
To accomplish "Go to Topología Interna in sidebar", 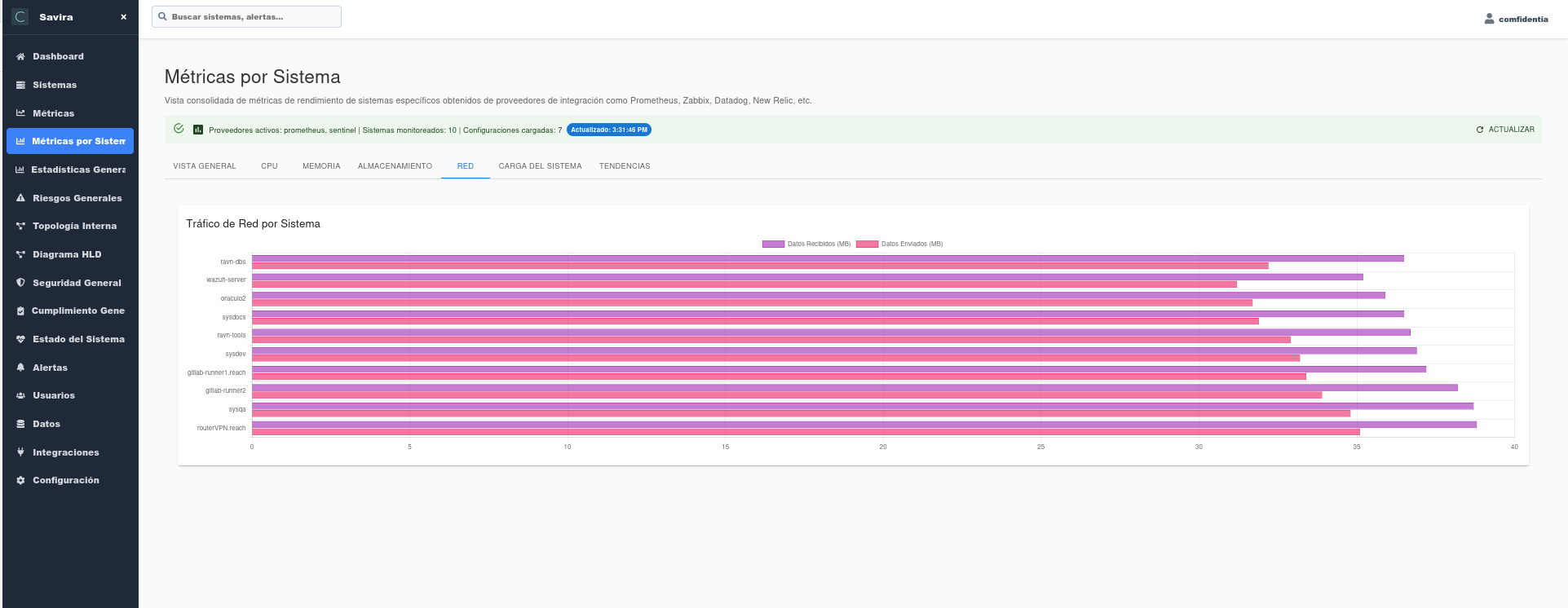I will click(74, 227).
